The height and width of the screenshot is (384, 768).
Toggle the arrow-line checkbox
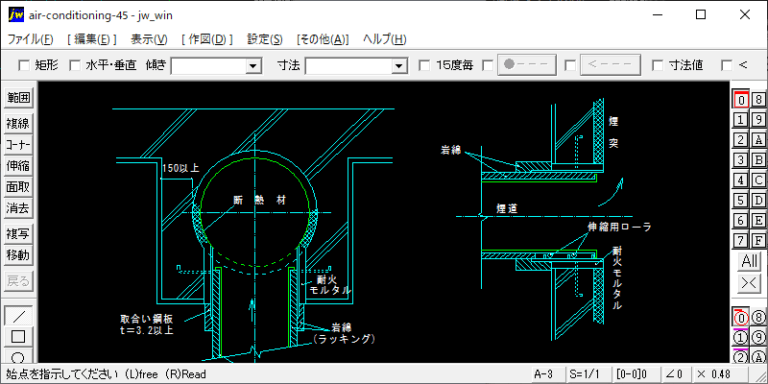pyautogui.click(x=570, y=65)
